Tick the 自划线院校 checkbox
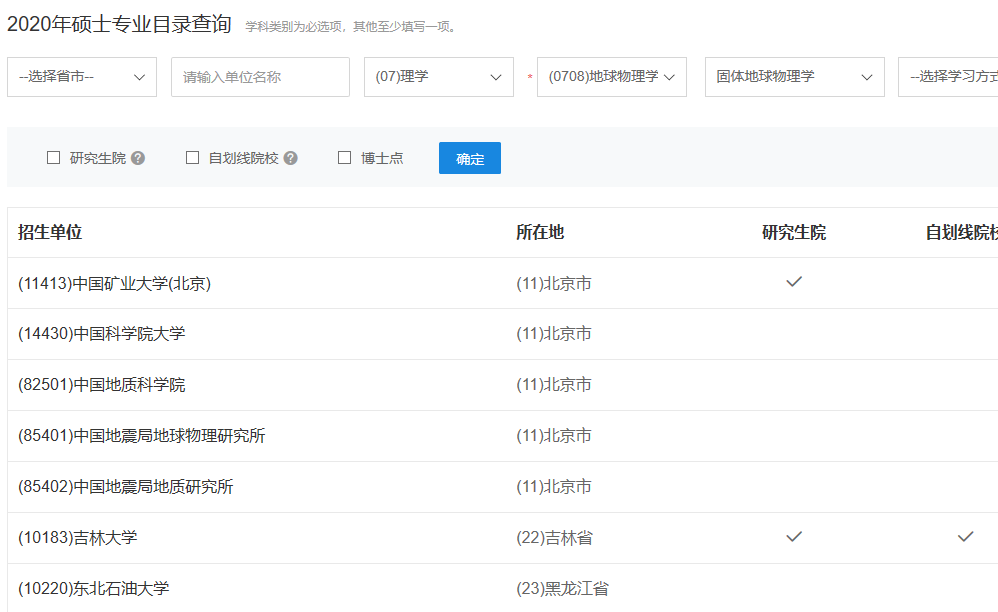This screenshot has width=998, height=612. [192, 158]
